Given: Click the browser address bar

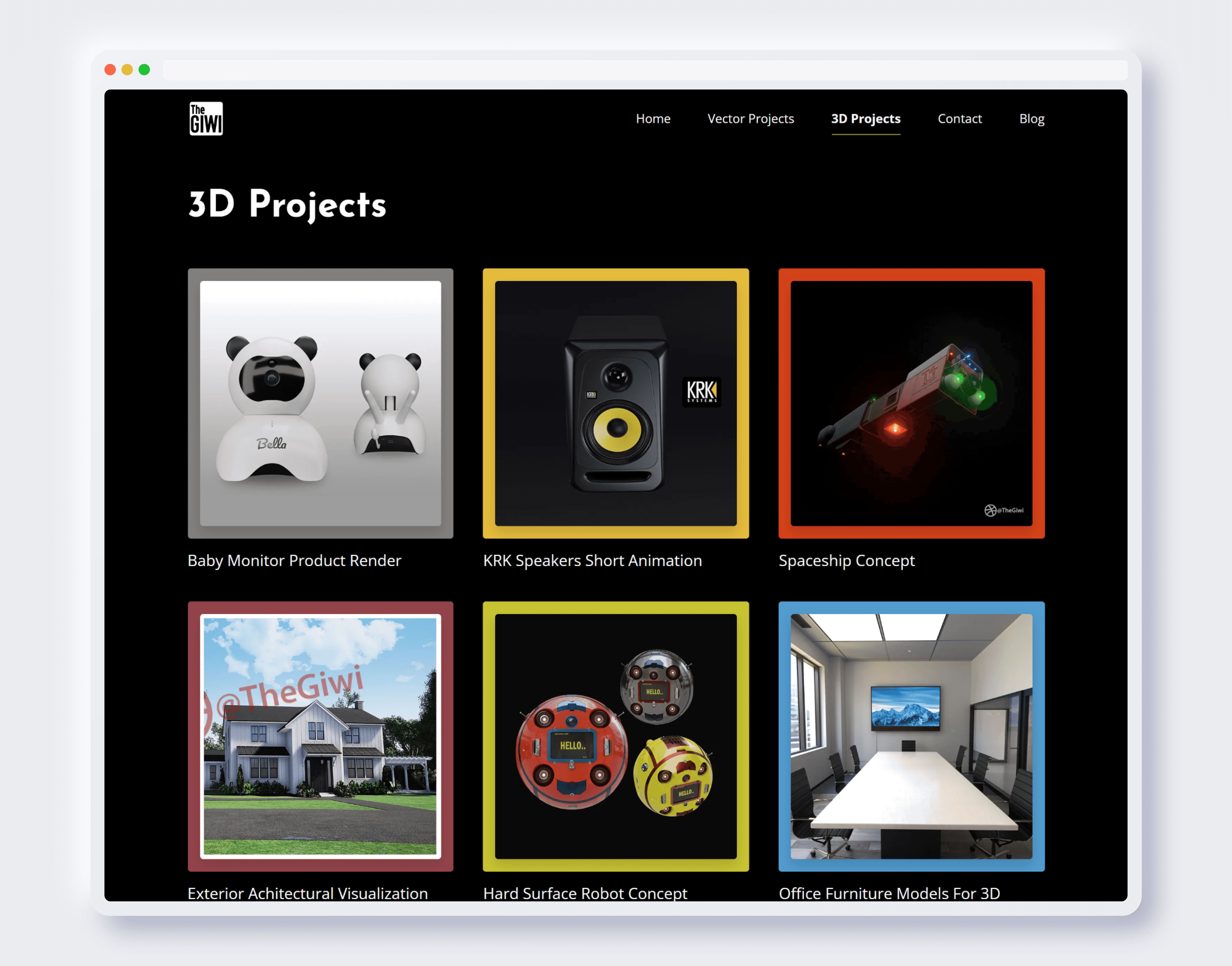Looking at the screenshot, I should pos(645,70).
